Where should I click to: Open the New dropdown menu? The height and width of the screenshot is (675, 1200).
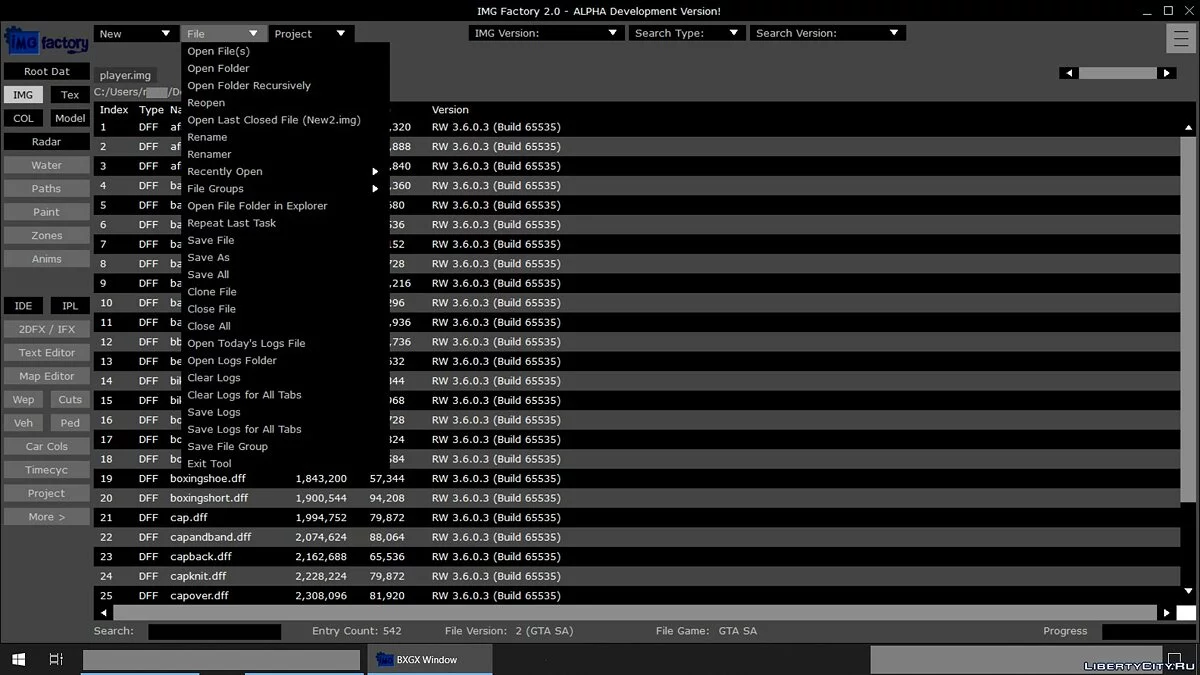(136, 34)
